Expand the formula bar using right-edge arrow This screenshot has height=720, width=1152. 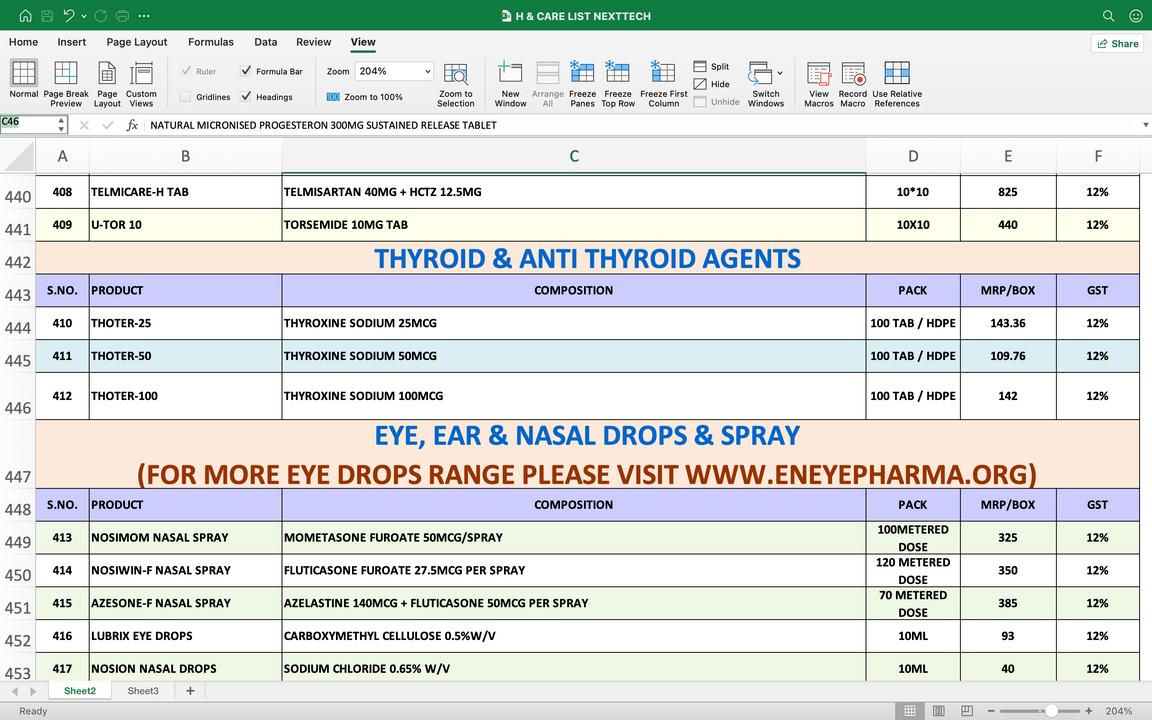click(1145, 125)
